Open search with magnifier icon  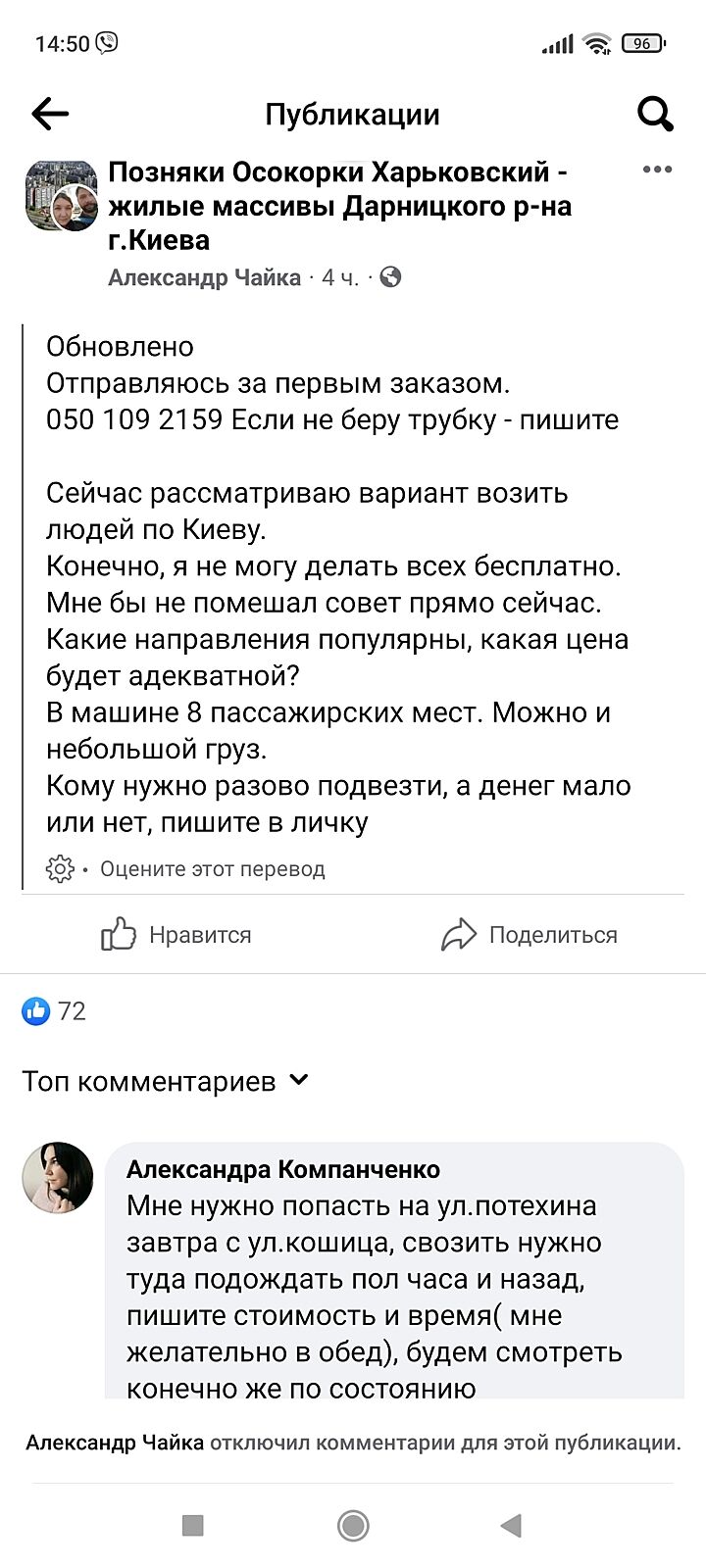pyautogui.click(x=655, y=115)
